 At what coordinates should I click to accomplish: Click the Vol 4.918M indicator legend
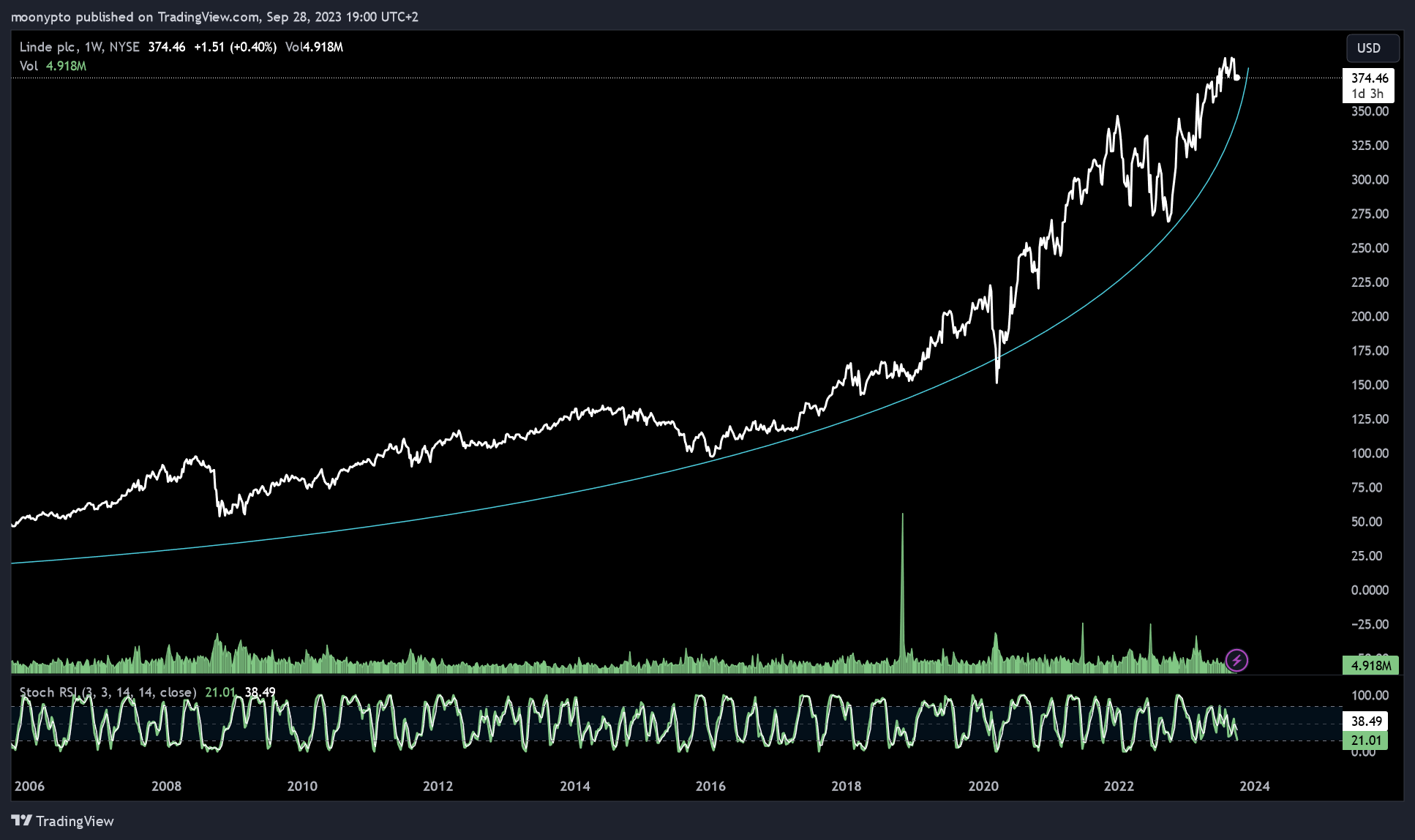[x=53, y=66]
